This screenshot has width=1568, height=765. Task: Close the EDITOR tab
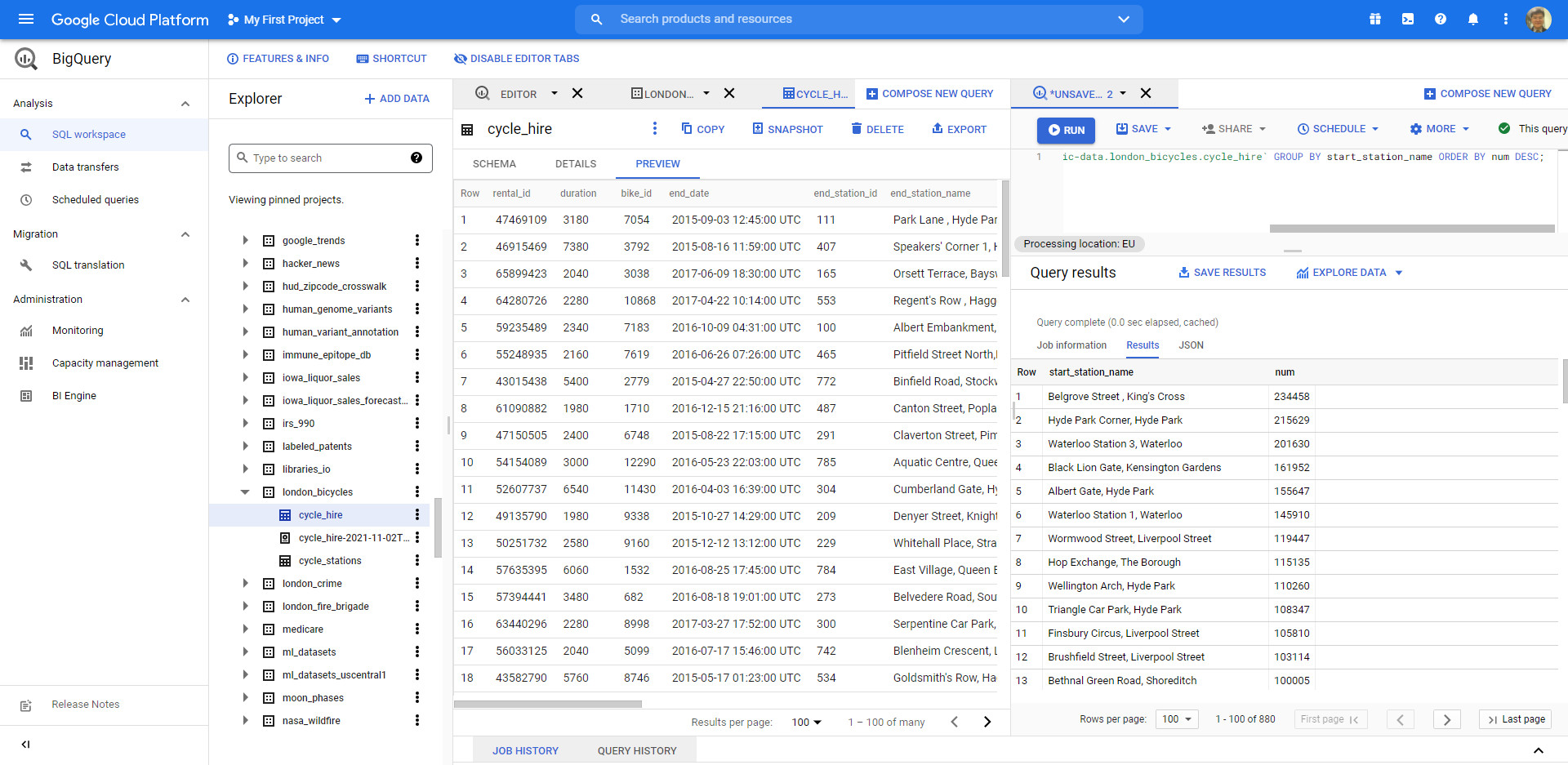577,93
